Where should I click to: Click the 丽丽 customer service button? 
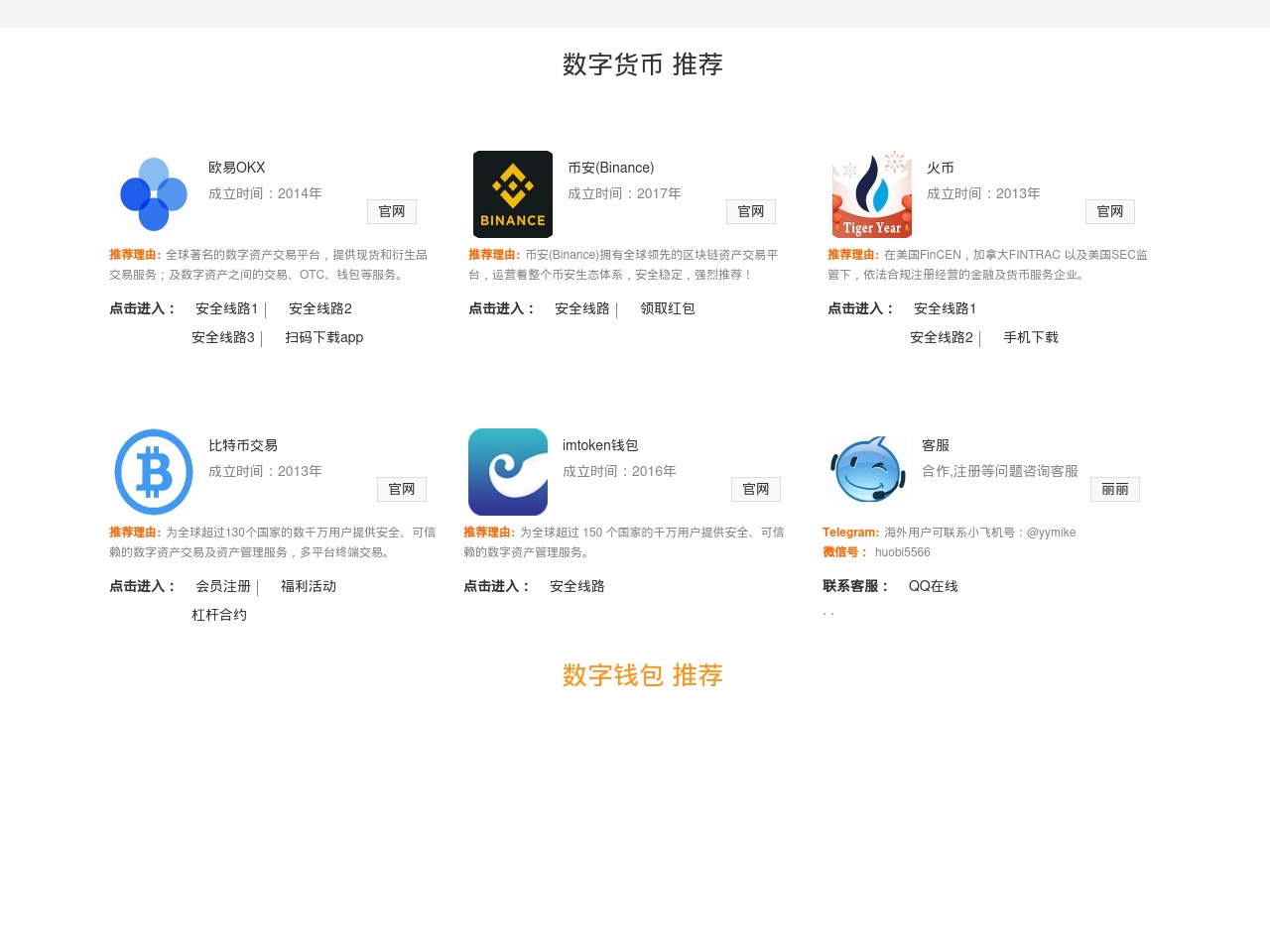1115,489
